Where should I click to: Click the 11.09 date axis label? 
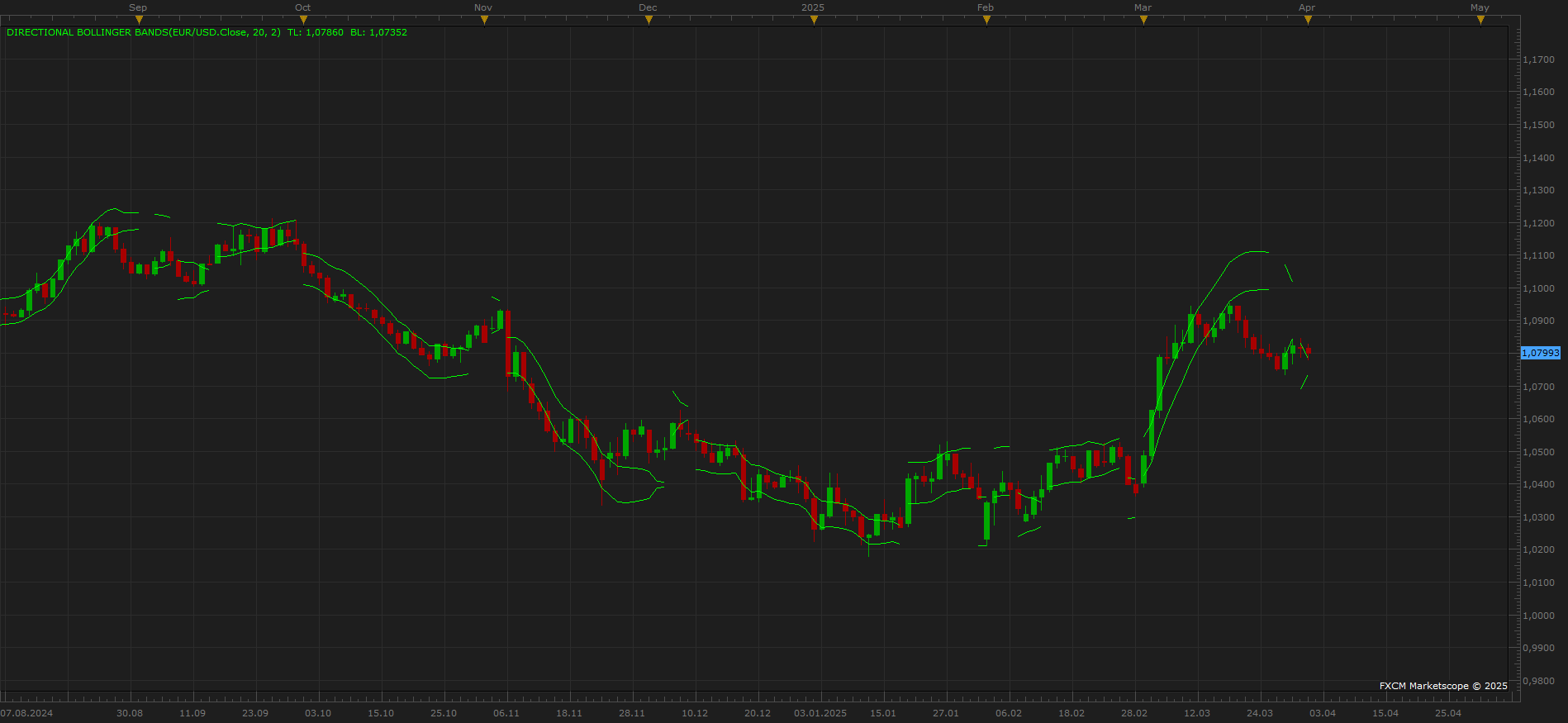coord(192,713)
